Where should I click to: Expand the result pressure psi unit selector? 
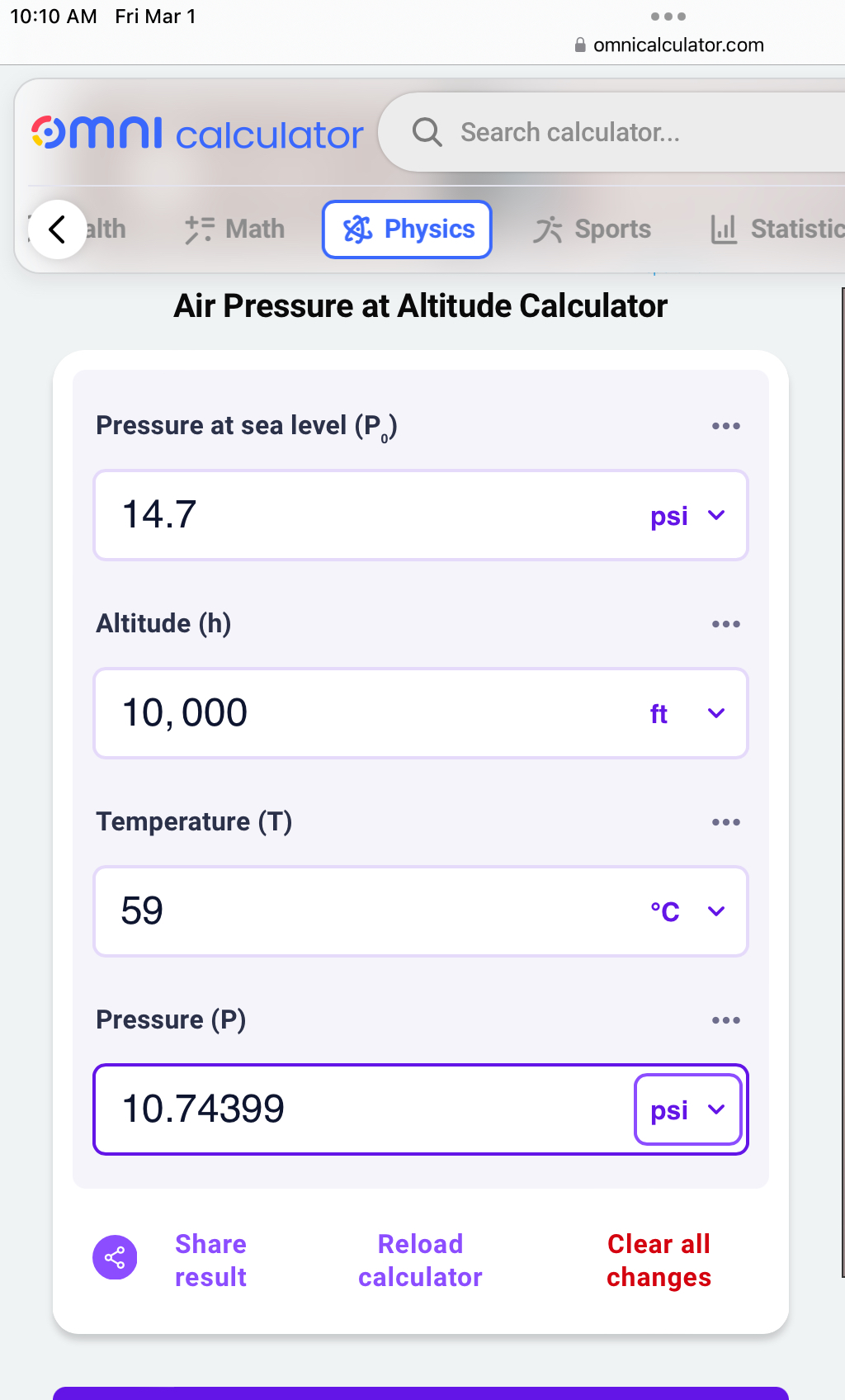(x=688, y=1109)
